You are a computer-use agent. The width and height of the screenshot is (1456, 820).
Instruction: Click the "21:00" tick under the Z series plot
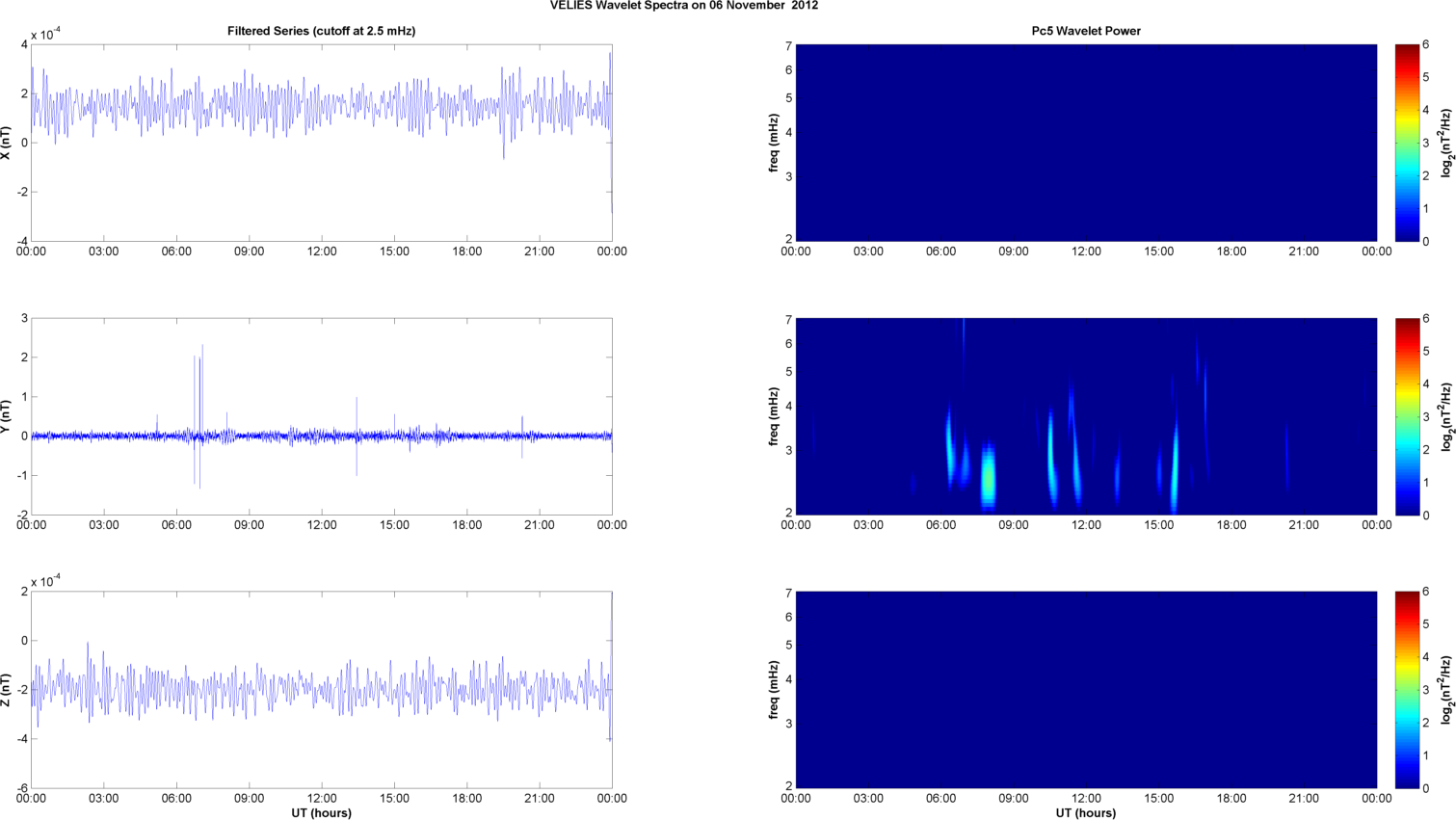[x=539, y=799]
